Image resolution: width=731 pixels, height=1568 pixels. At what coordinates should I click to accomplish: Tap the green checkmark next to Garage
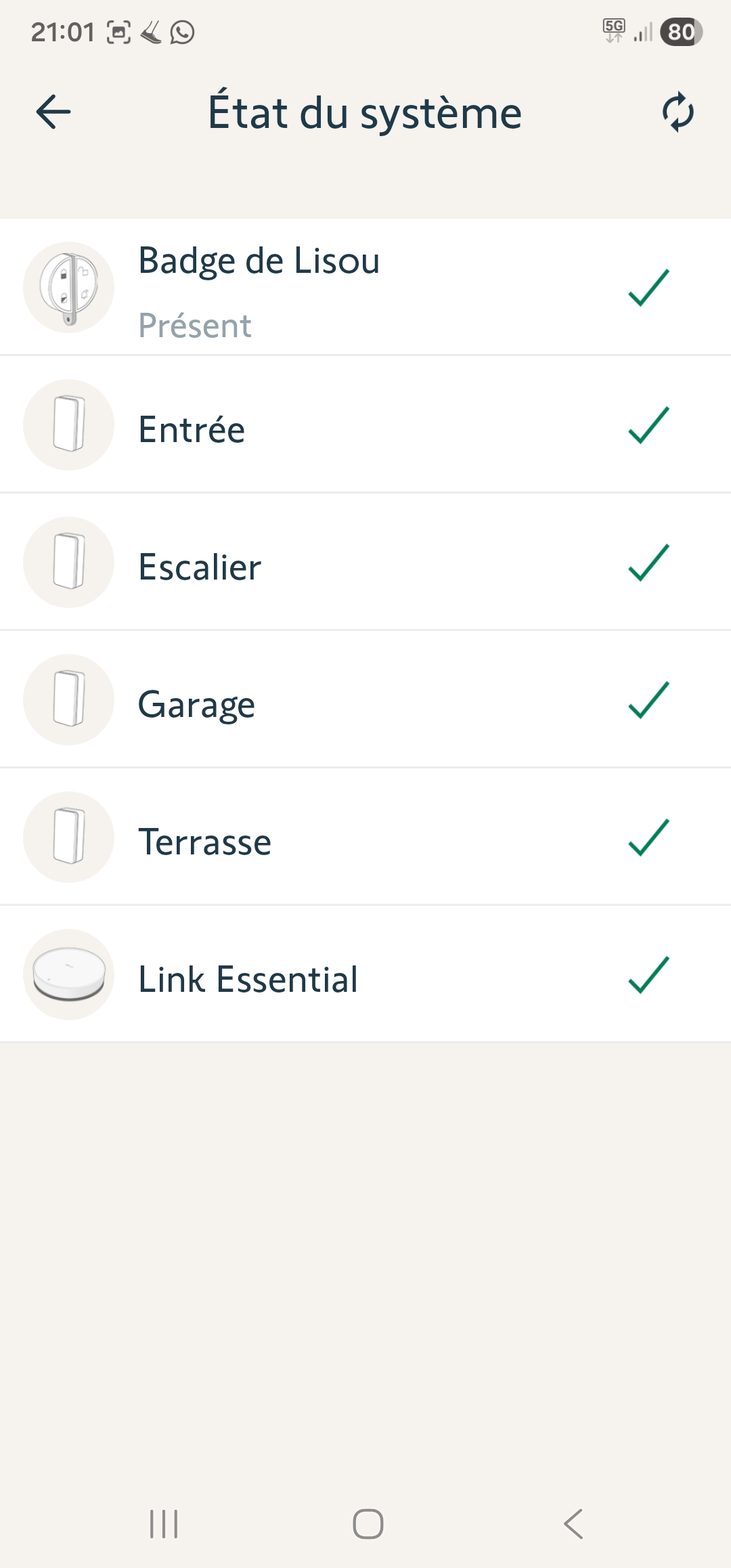(x=648, y=700)
